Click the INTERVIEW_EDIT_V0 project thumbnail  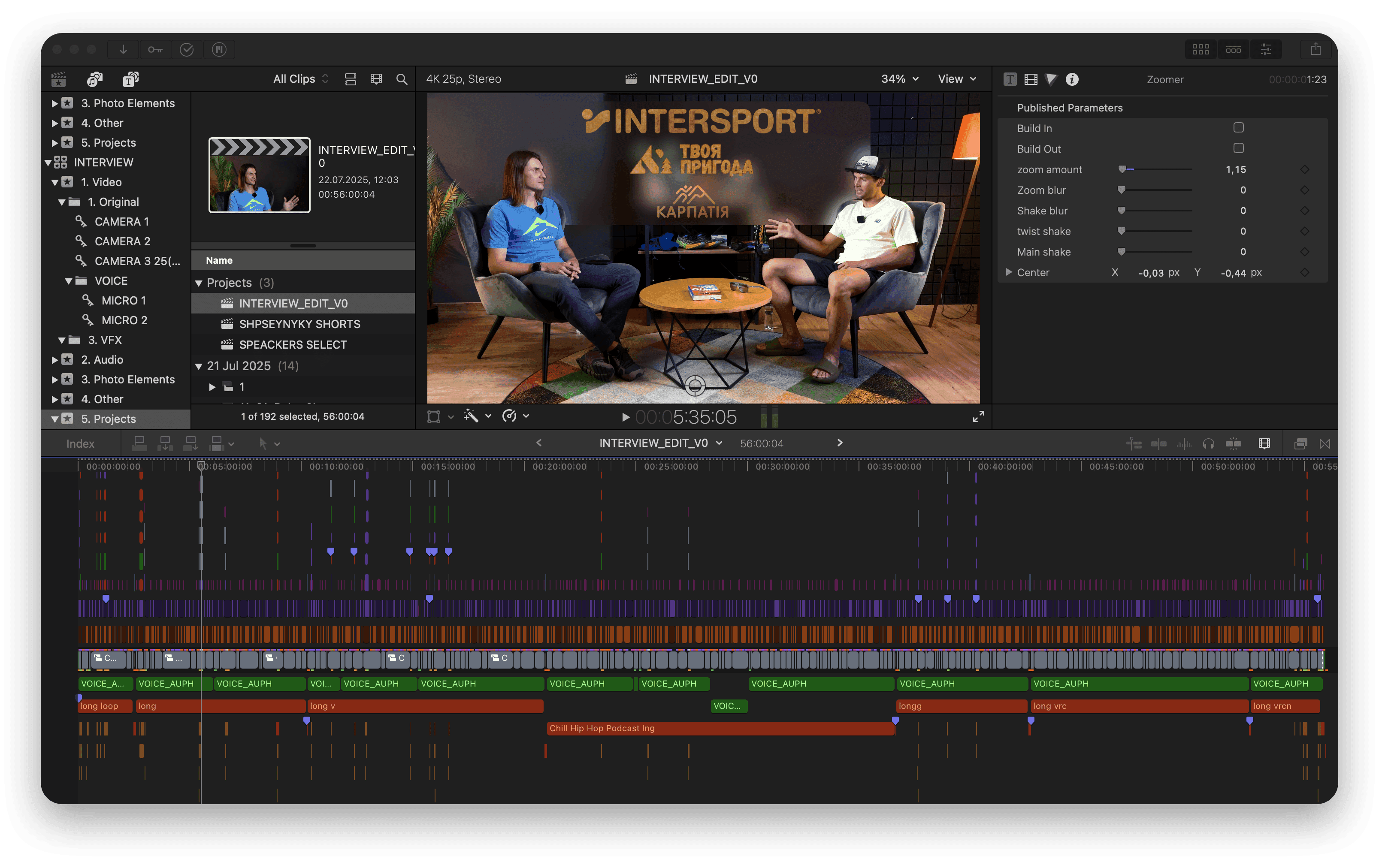260,175
